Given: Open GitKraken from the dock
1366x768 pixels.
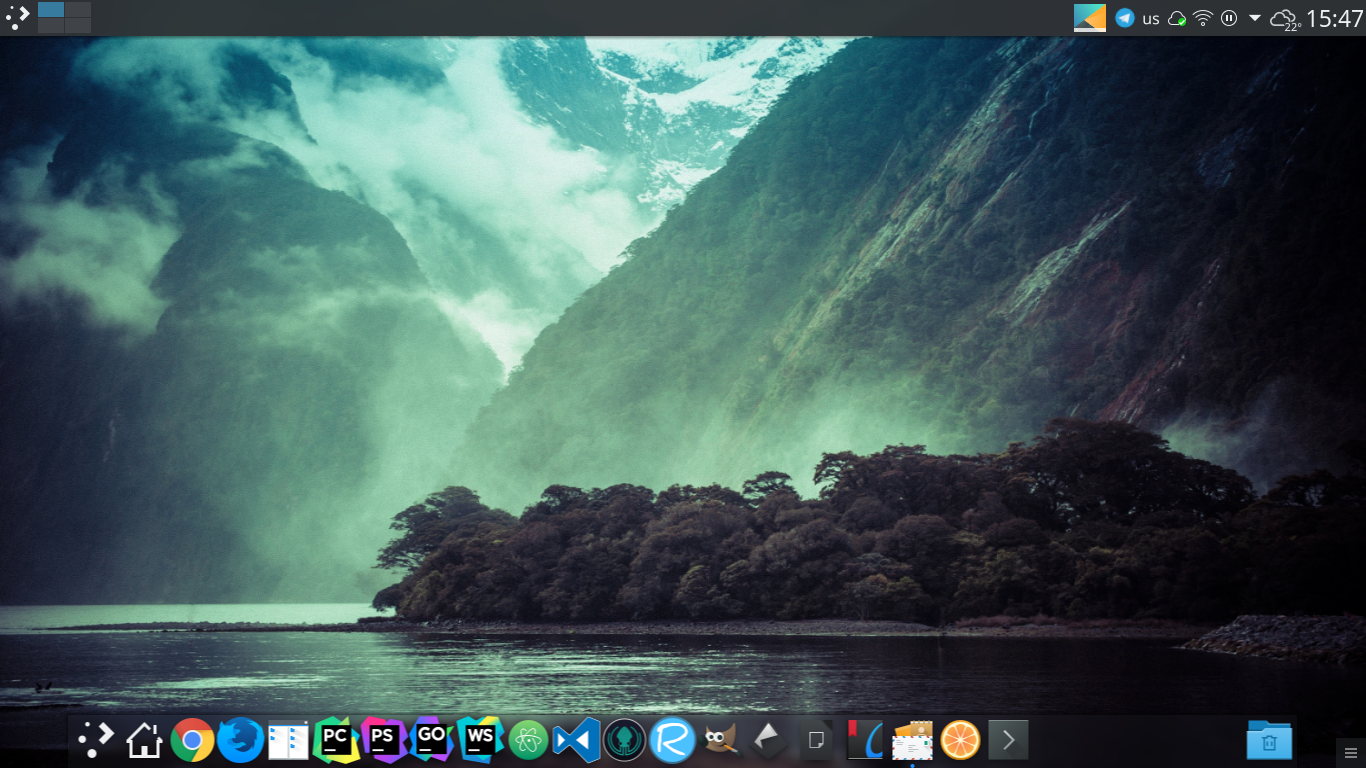Looking at the screenshot, I should coord(624,741).
